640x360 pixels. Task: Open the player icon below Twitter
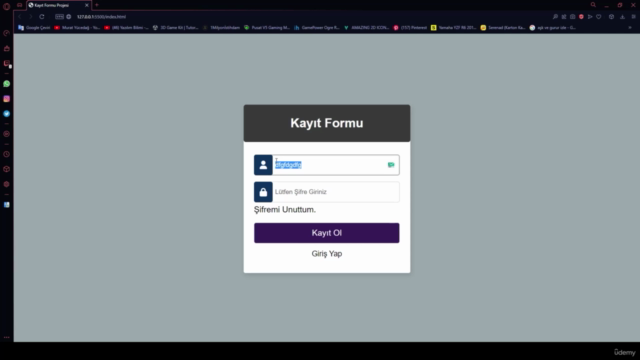click(x=7, y=134)
